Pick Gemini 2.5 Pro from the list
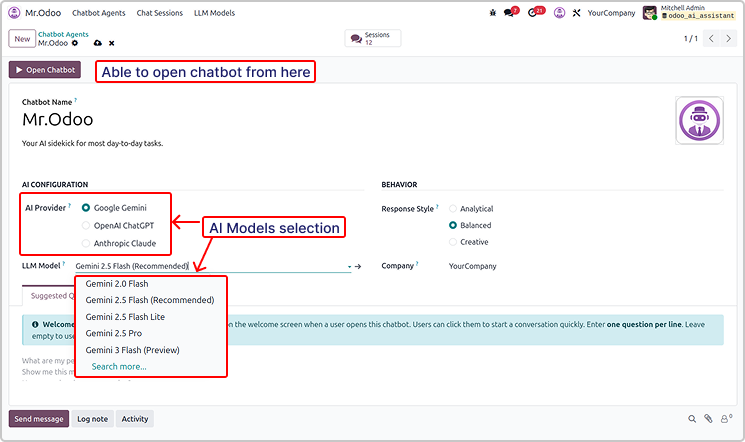 pyautogui.click(x=116, y=332)
